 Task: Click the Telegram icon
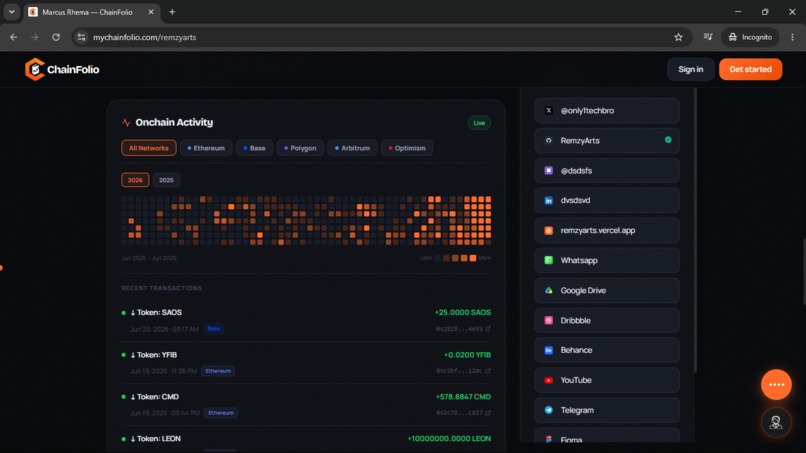(x=548, y=410)
